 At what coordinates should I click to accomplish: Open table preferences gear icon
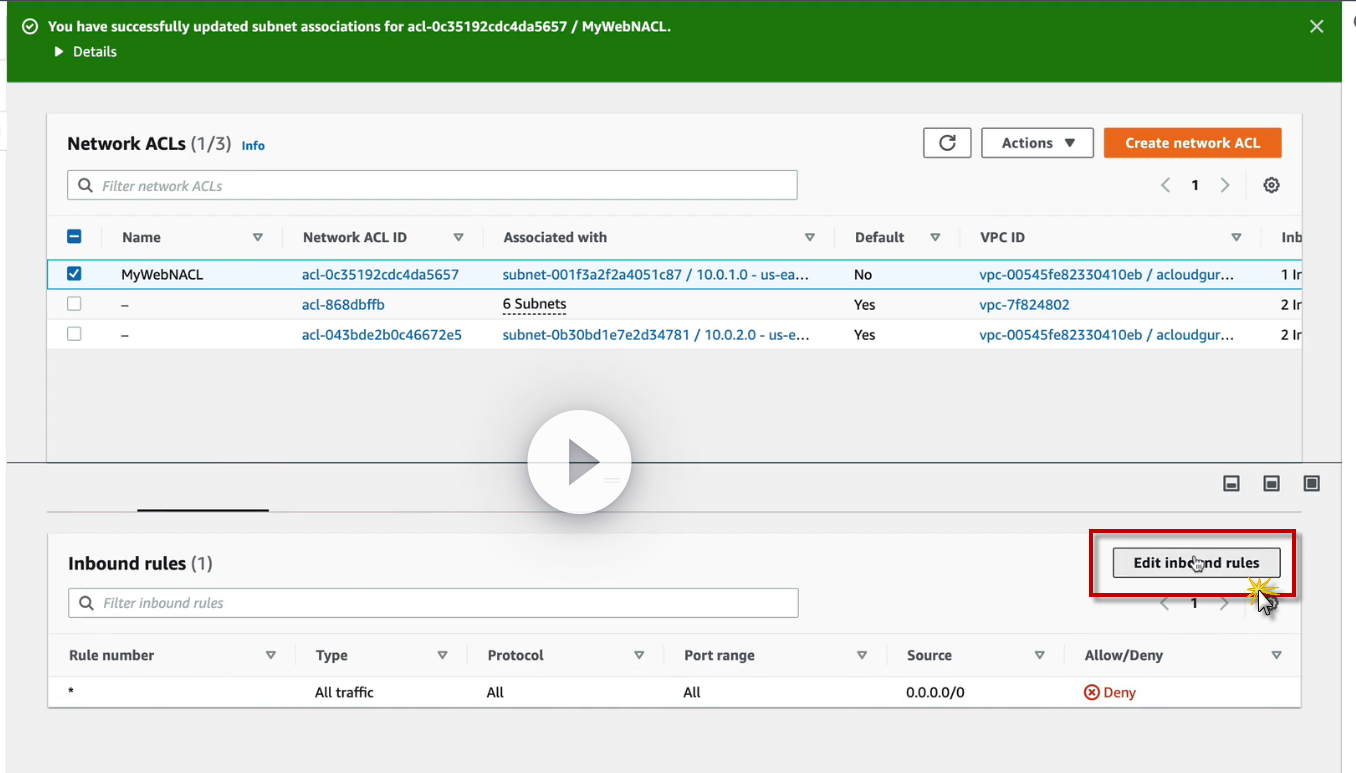[x=1271, y=185]
